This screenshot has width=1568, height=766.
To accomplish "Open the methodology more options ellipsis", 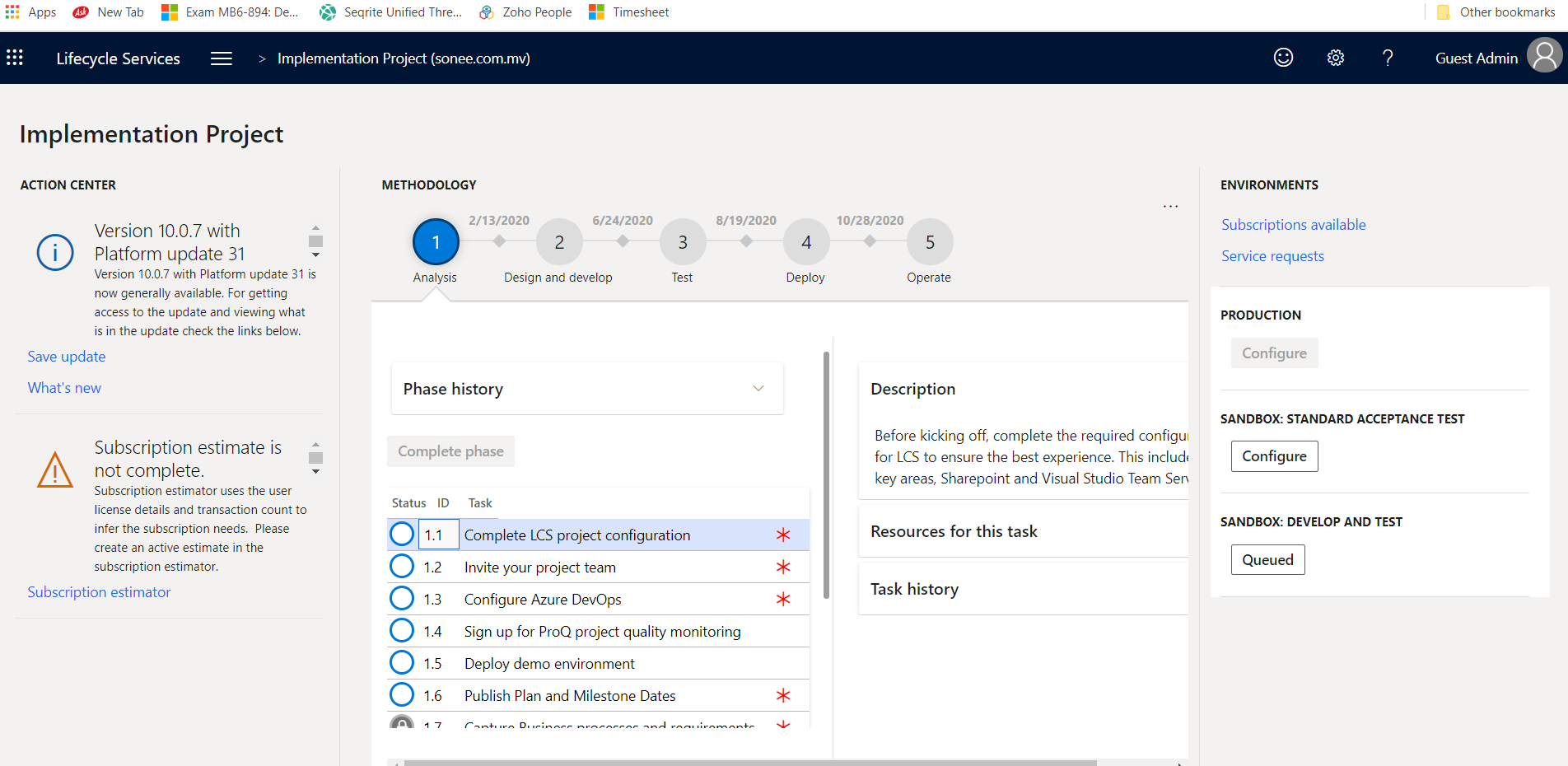I will click(x=1170, y=206).
